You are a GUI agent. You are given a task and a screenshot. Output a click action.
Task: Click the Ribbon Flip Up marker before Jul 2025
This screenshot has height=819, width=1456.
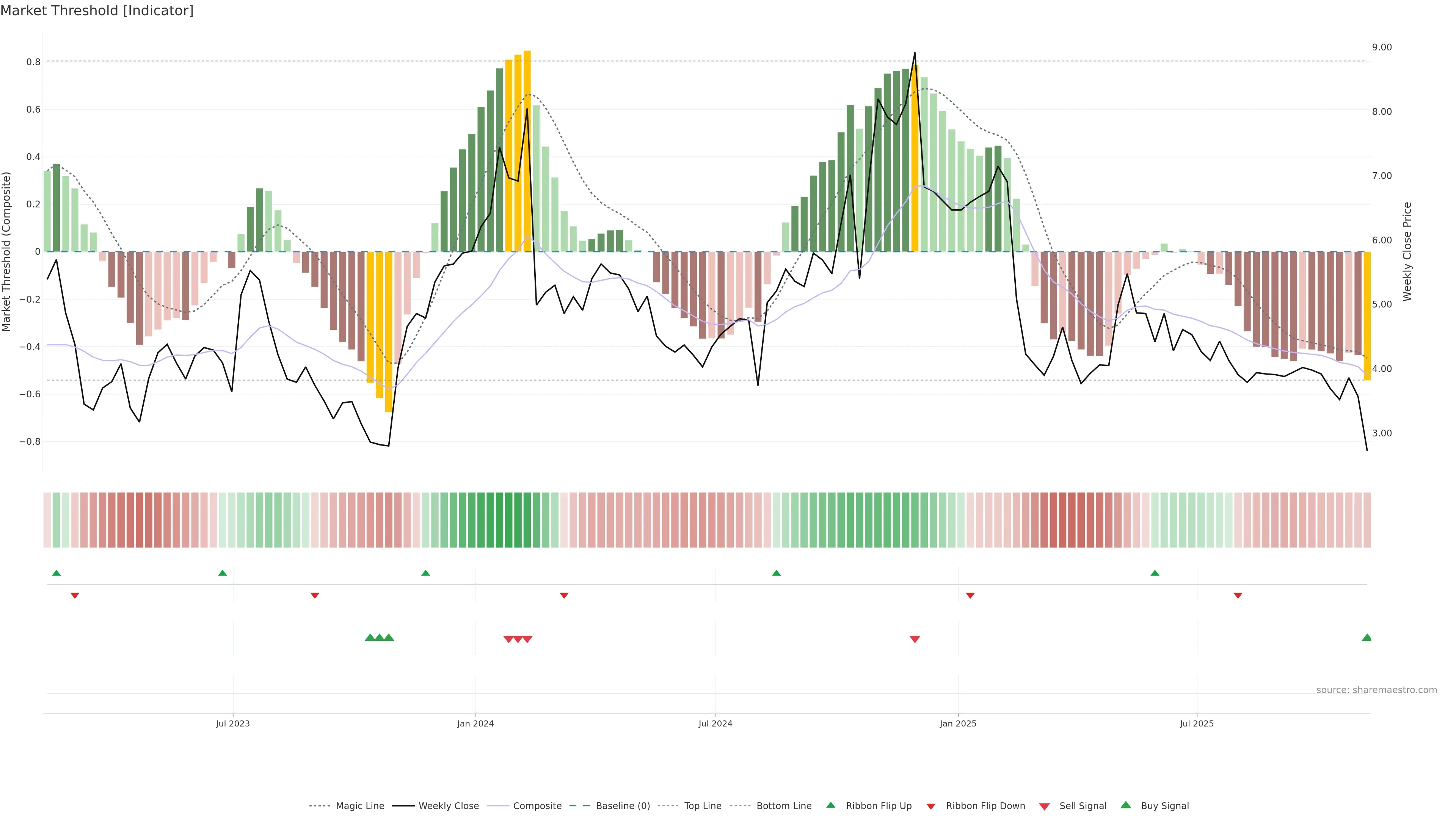pyautogui.click(x=1155, y=573)
